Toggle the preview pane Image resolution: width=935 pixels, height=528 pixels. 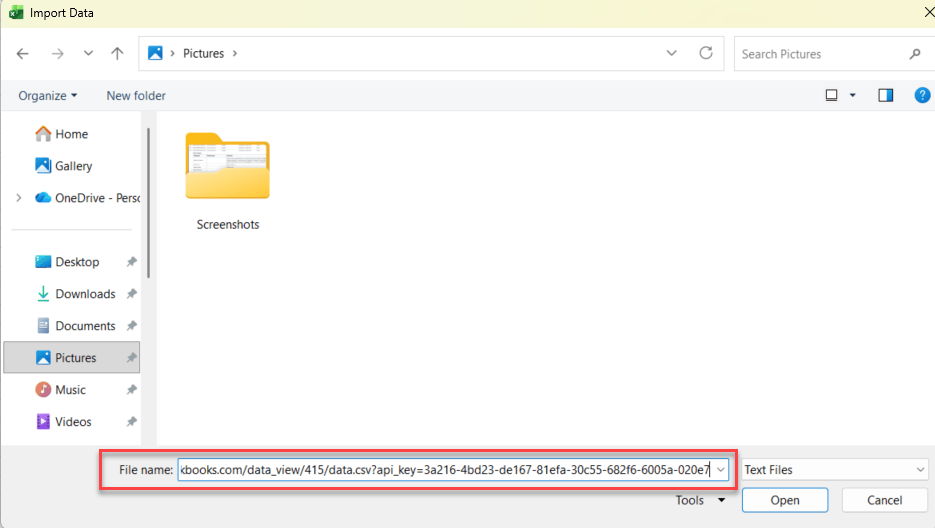(x=886, y=95)
